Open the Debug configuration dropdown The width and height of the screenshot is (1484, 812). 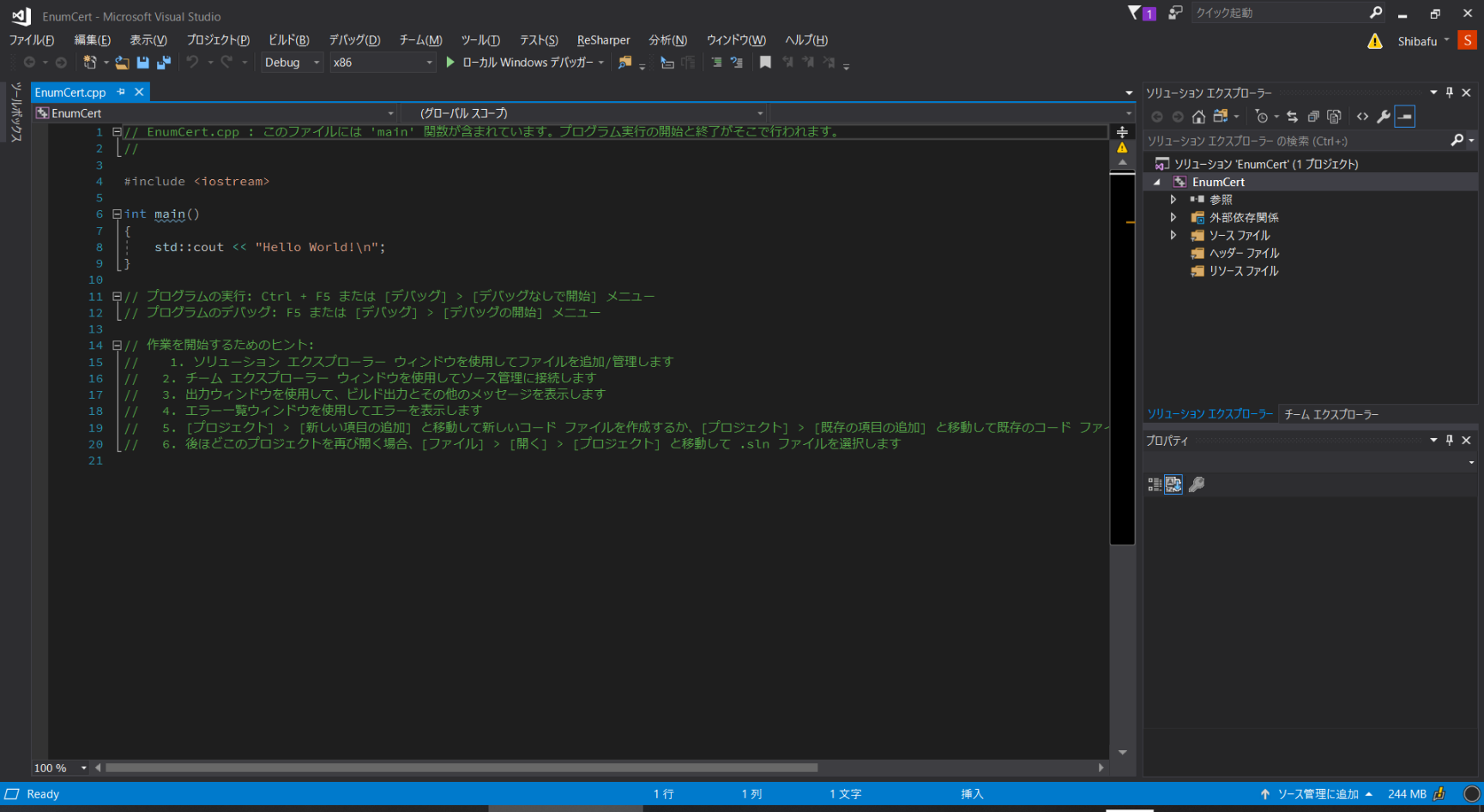click(x=317, y=63)
